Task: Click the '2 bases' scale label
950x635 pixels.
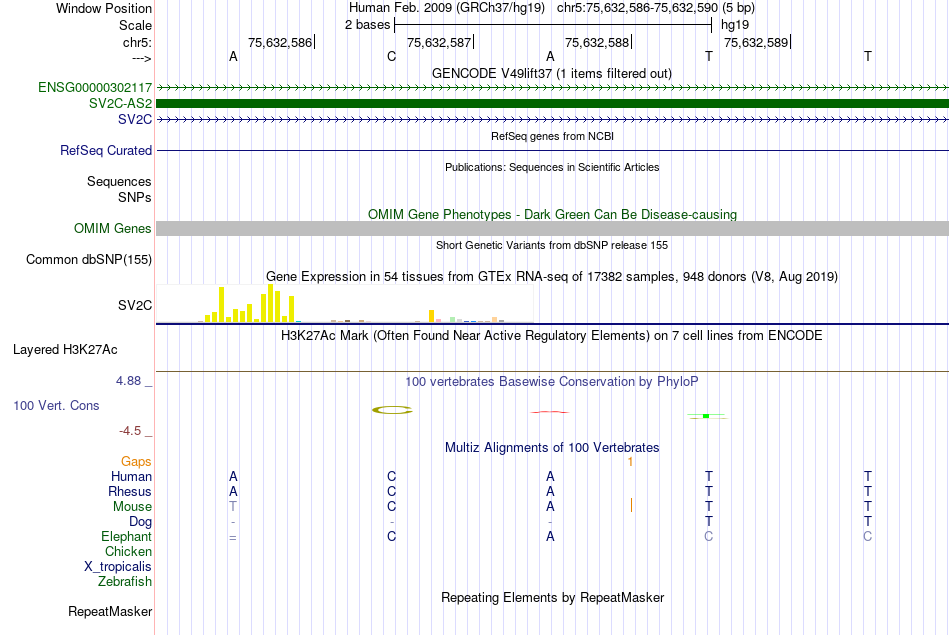Action: tap(368, 25)
